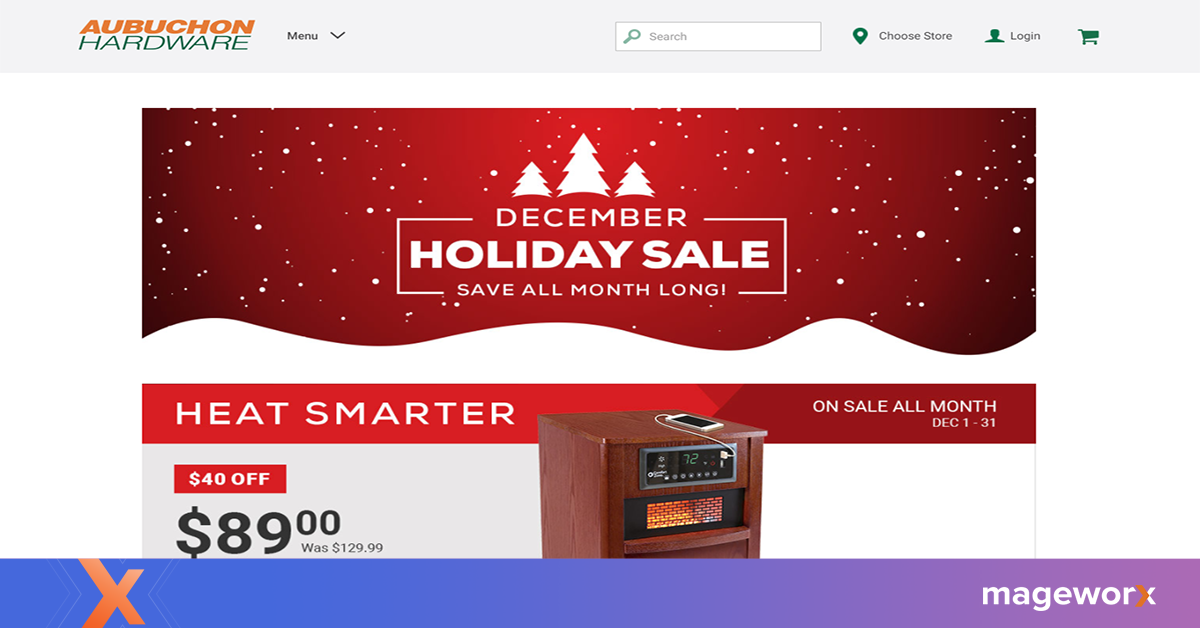Click the $89.00 sale price
Image resolution: width=1200 pixels, height=628 pixels.
pos(258,531)
